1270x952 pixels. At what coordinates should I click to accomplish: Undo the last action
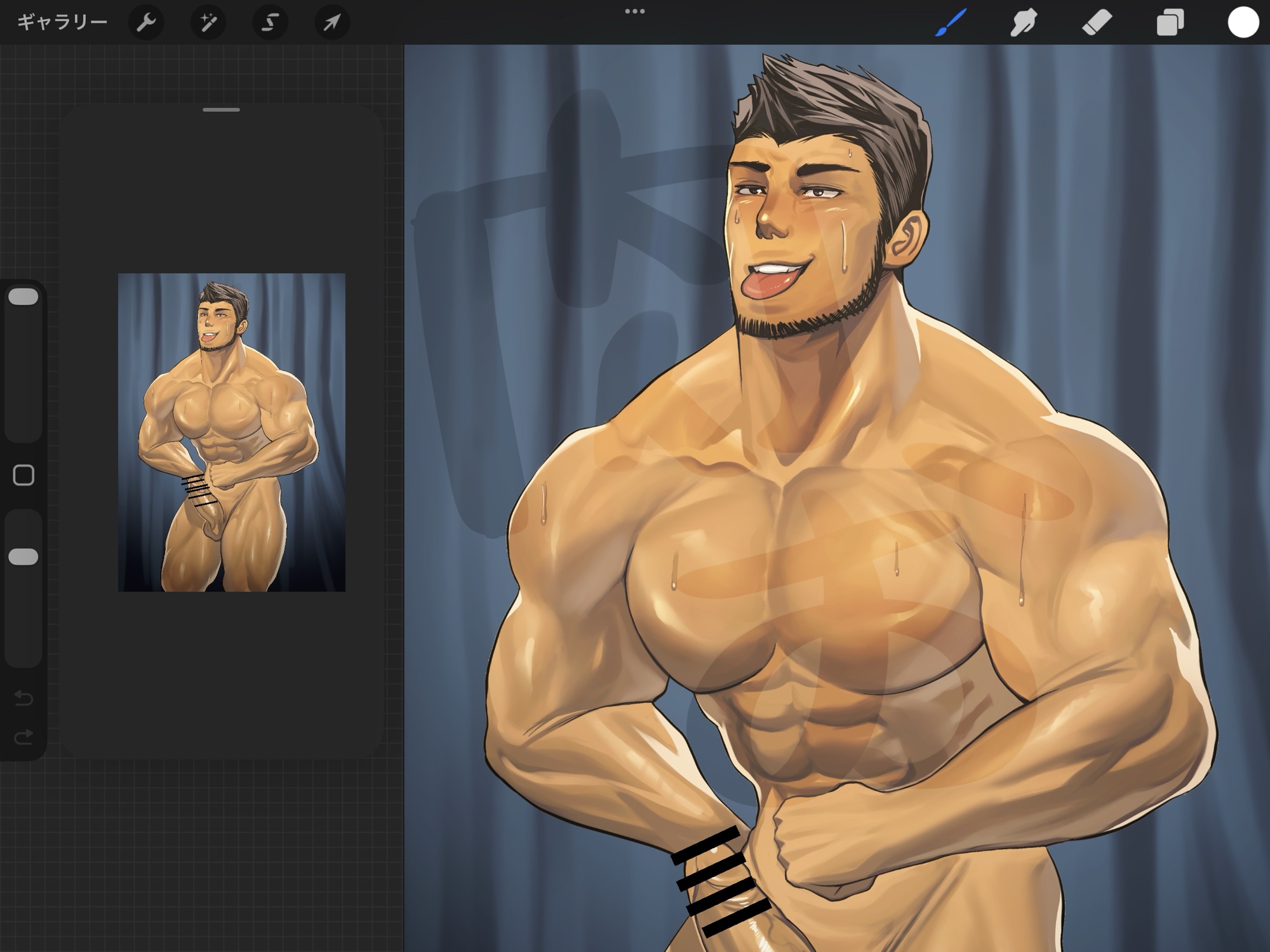23,699
